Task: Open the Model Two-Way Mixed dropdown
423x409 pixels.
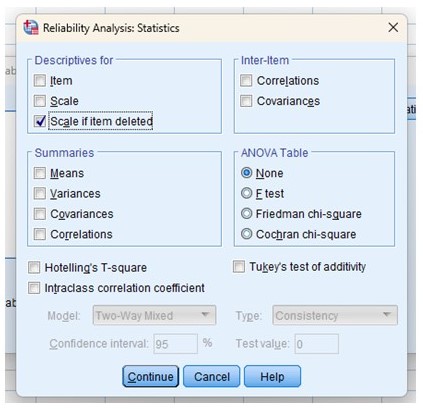Action: click(154, 315)
